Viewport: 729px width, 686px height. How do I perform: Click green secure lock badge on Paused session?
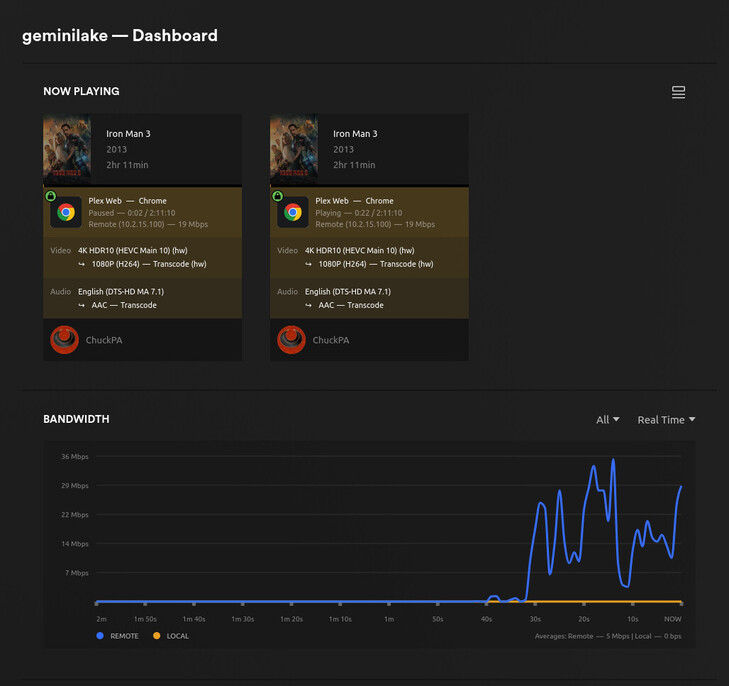click(51, 196)
